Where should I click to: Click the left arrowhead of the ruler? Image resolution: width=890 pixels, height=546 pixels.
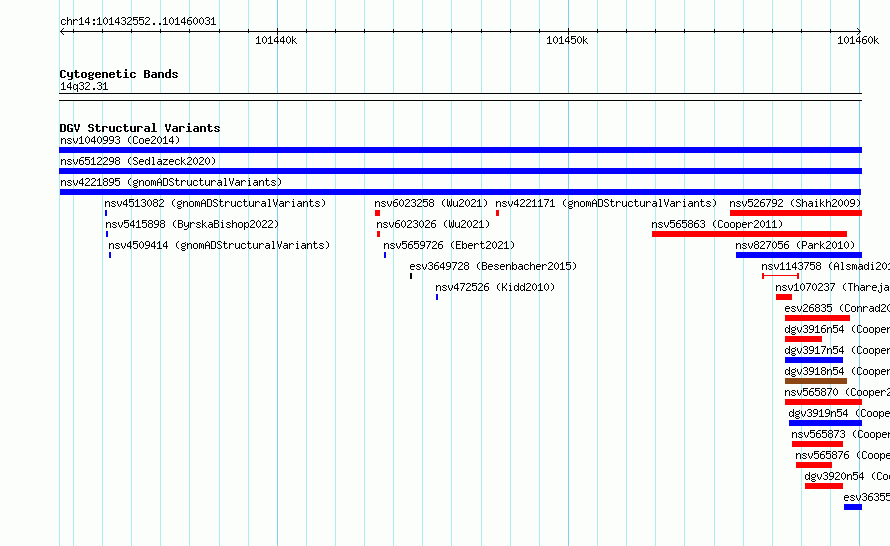coord(62,31)
